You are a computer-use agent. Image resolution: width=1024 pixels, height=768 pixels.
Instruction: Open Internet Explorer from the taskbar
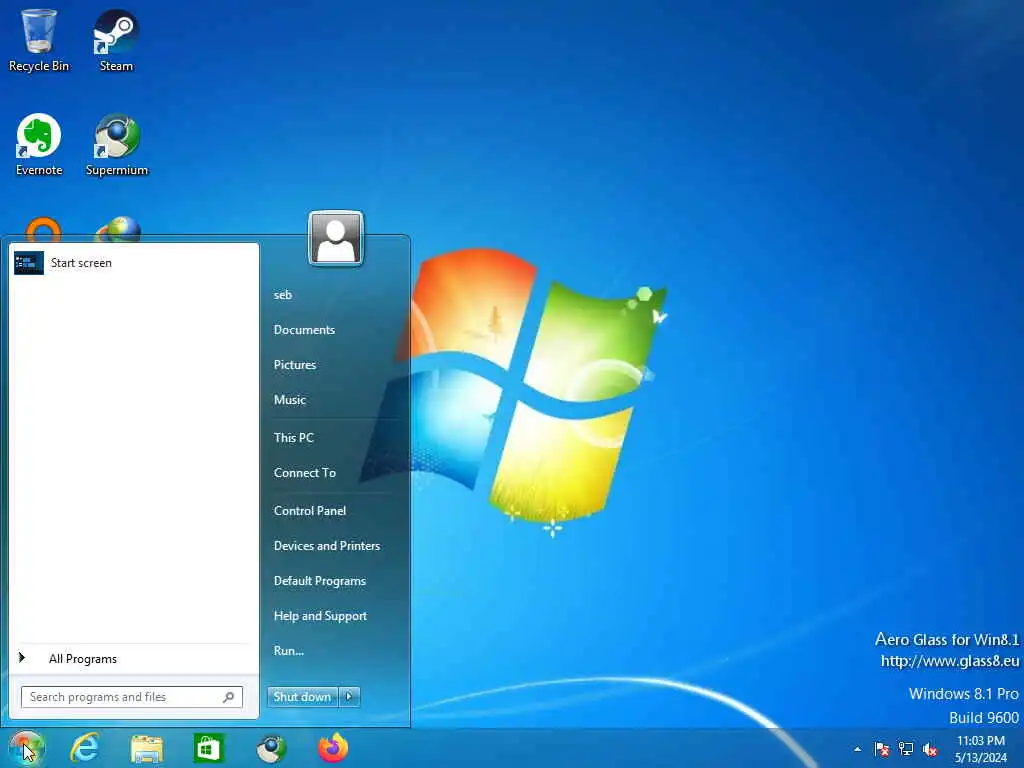coord(85,748)
